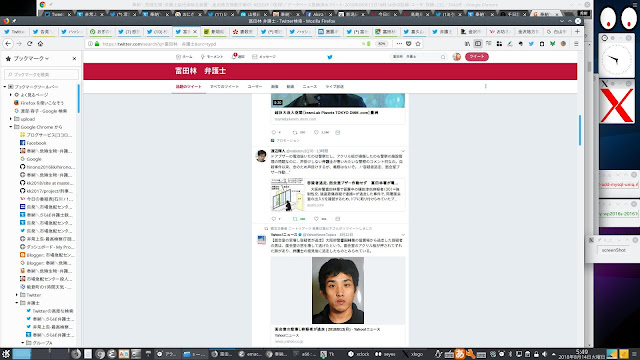Collapse the ブックマークツールバー folder
Viewport: 640px width, 360px height.
[x=5, y=87]
